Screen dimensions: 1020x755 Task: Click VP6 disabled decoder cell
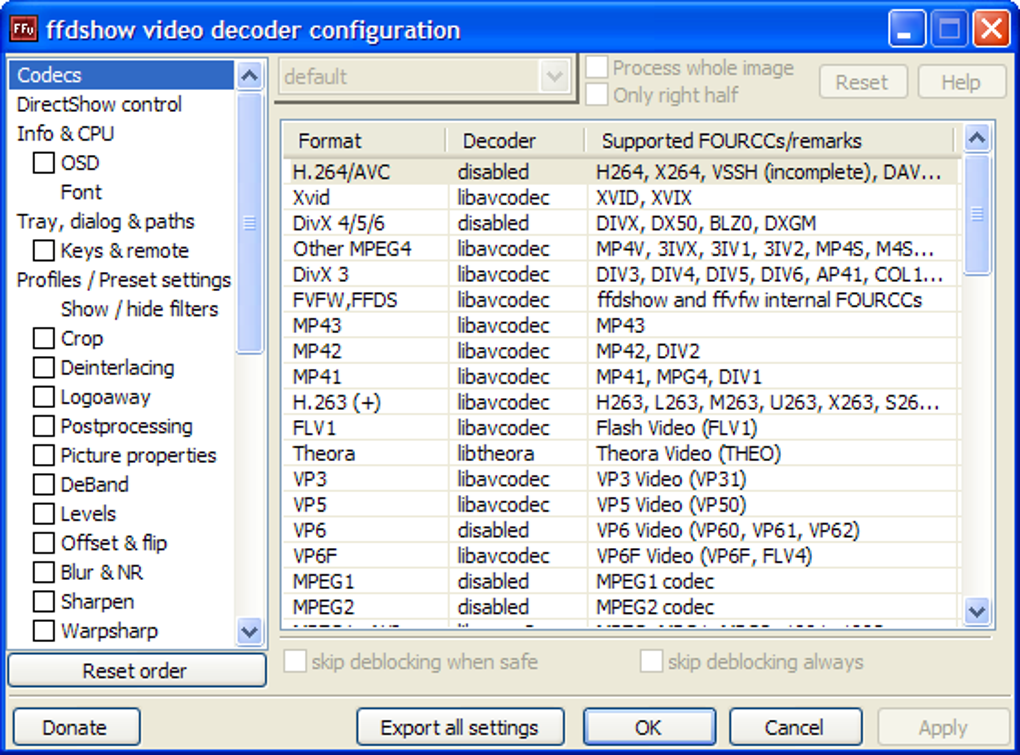517,530
